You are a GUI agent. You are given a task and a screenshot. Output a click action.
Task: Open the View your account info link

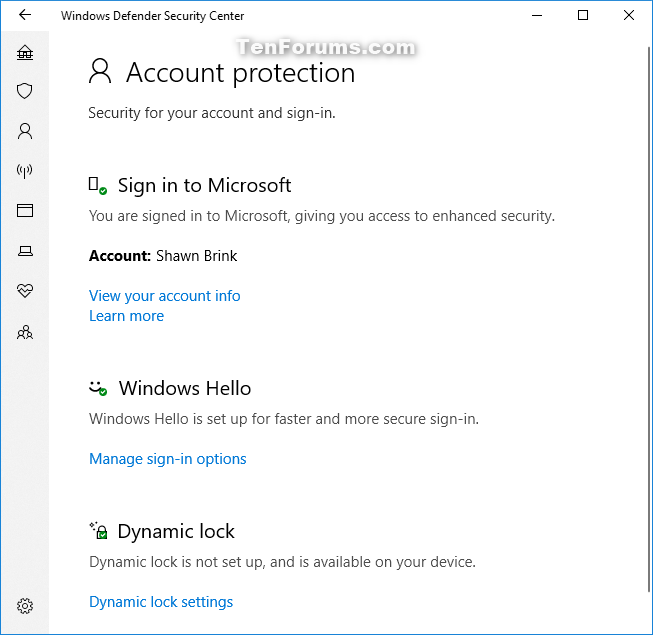(x=164, y=296)
